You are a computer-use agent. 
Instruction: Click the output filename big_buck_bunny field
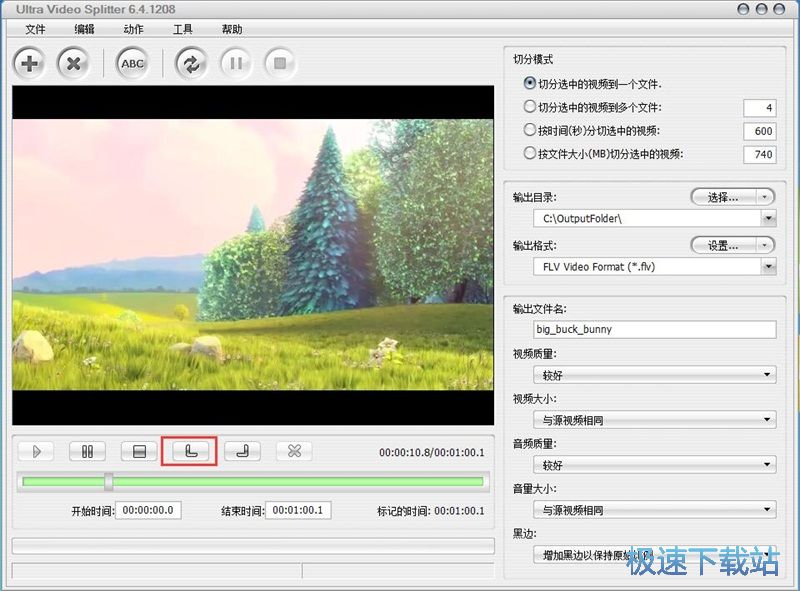(x=655, y=330)
